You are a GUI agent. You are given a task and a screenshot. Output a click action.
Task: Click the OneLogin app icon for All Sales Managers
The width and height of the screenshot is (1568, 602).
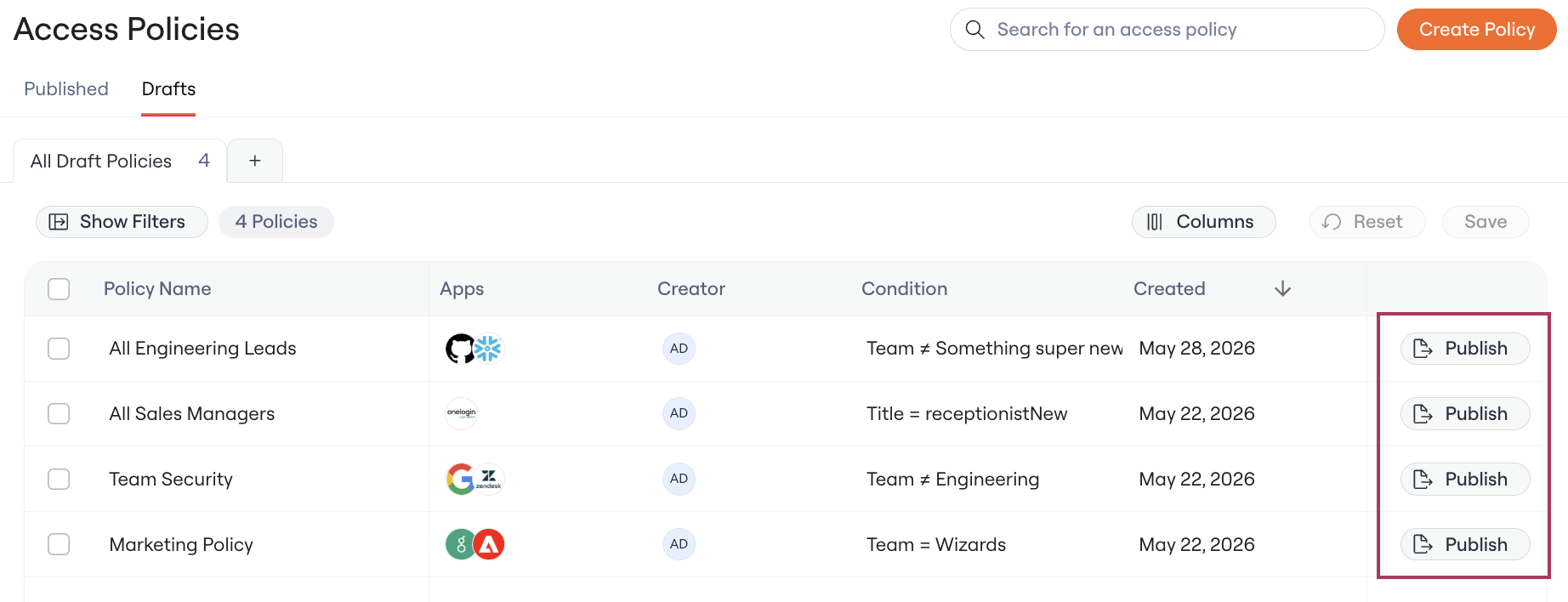coord(462,414)
